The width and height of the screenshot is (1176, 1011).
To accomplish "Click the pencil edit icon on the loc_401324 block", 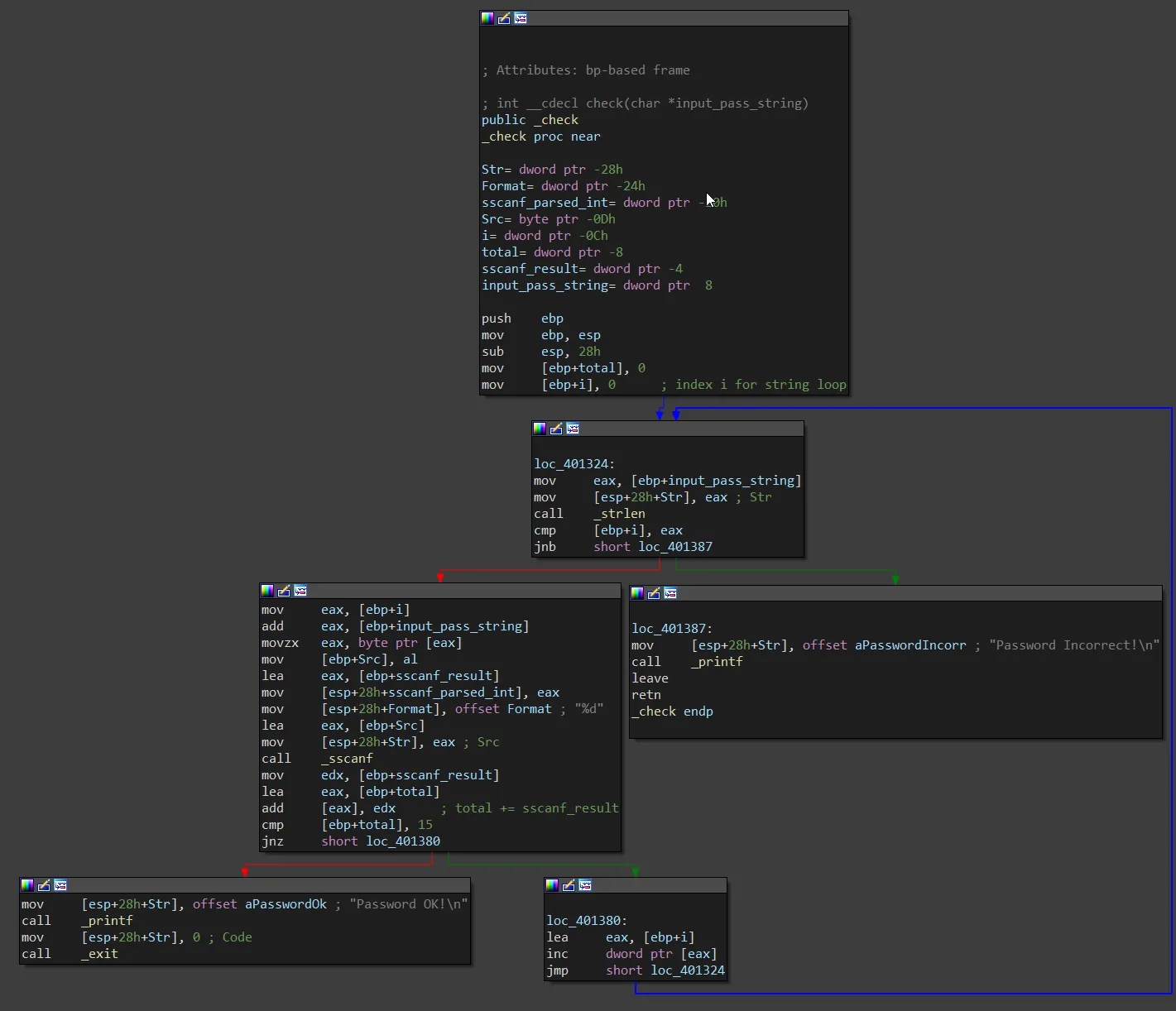I will point(556,429).
